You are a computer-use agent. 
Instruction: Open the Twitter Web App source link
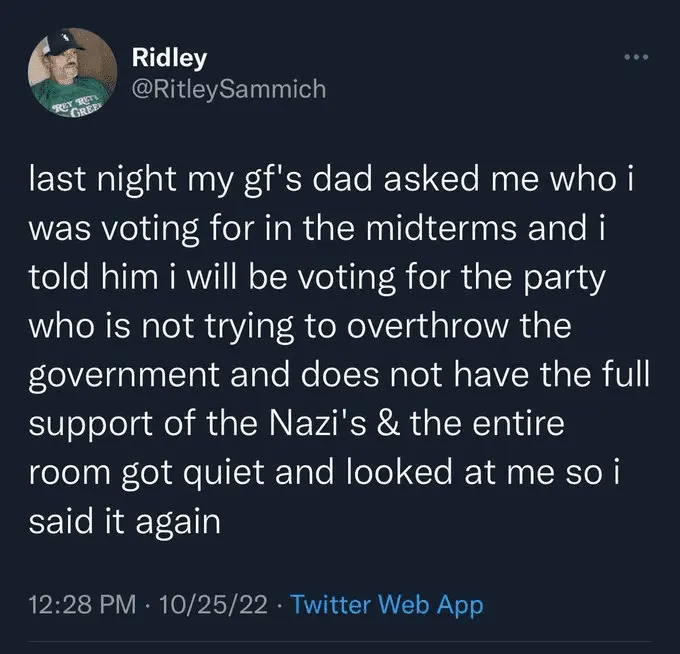[387, 604]
